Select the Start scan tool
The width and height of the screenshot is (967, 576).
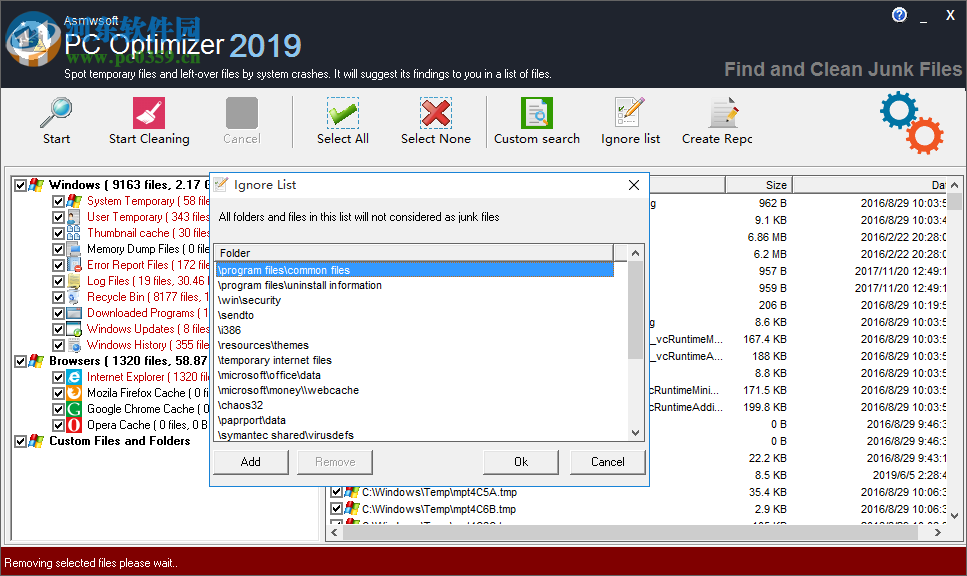pyautogui.click(x=56, y=120)
